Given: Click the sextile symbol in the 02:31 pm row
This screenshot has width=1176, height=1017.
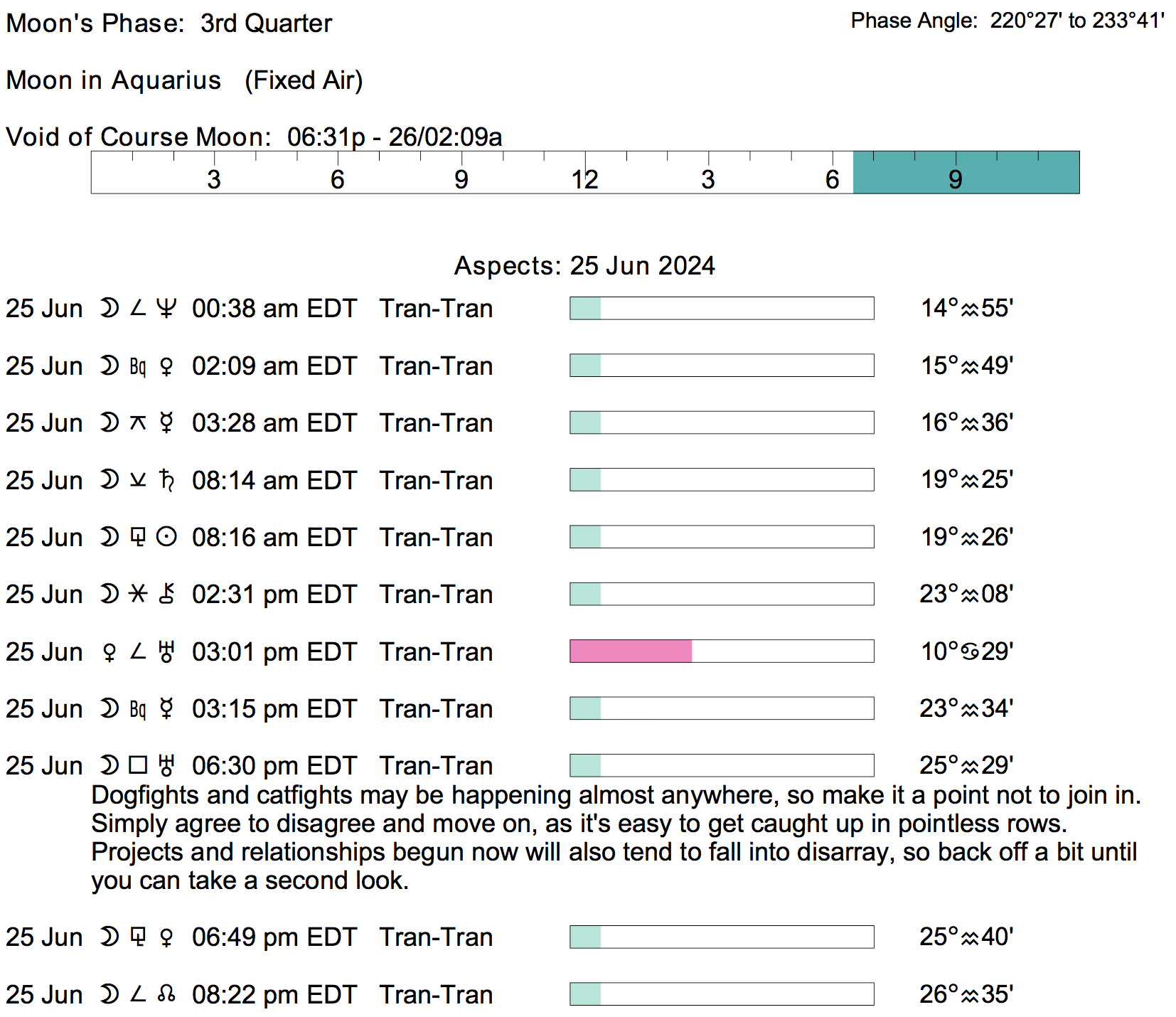Looking at the screenshot, I should click(x=138, y=594).
